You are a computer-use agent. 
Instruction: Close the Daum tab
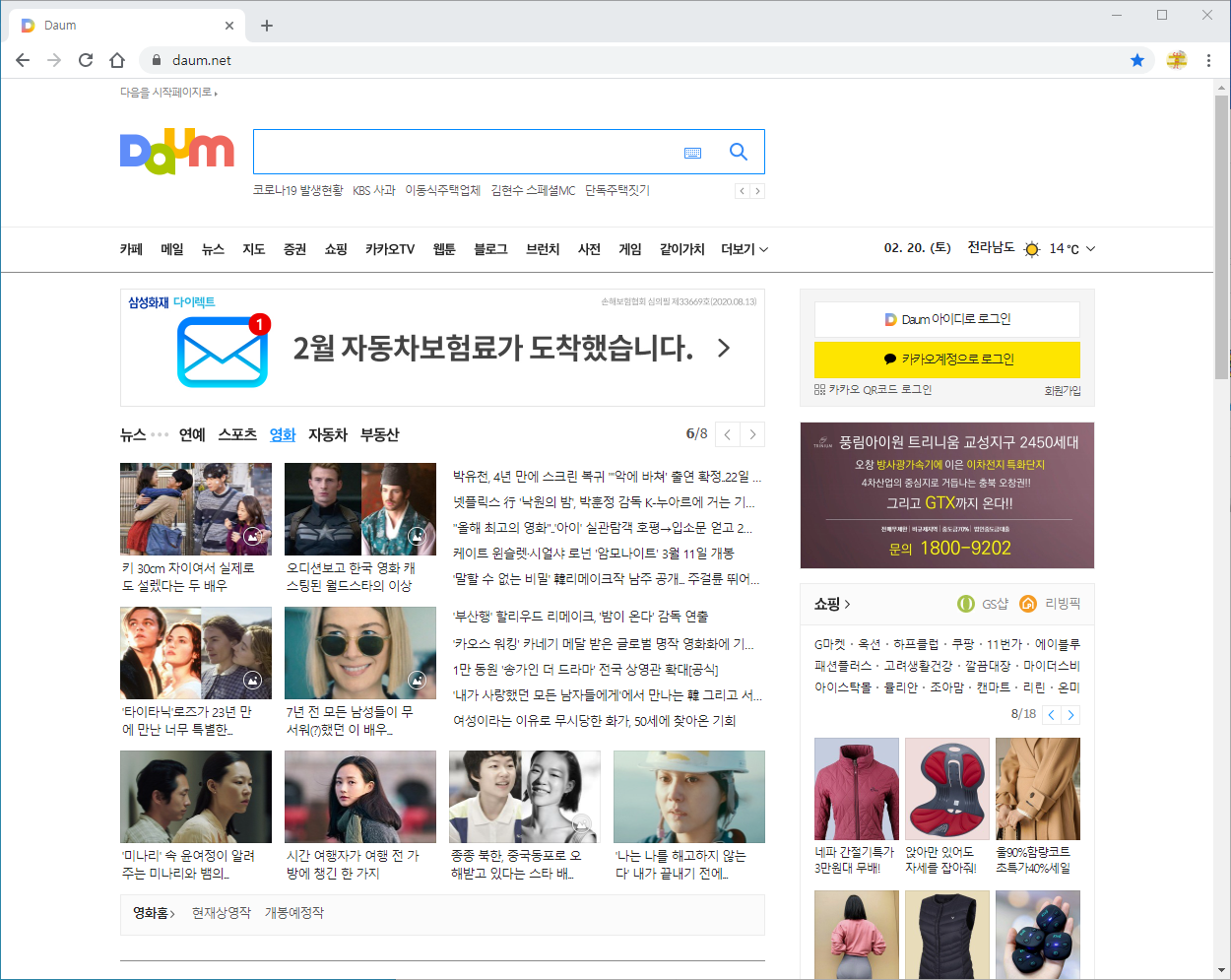pos(229,26)
